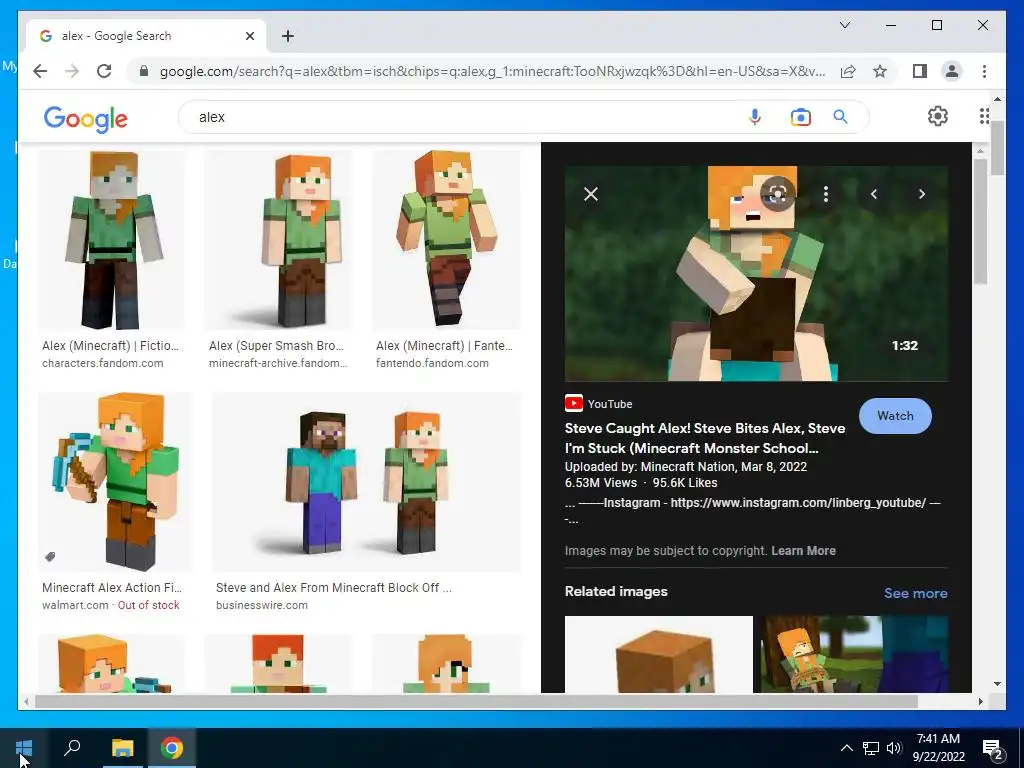Search by voice microphone icon
Viewport: 1024px width, 768px height.
tap(755, 117)
